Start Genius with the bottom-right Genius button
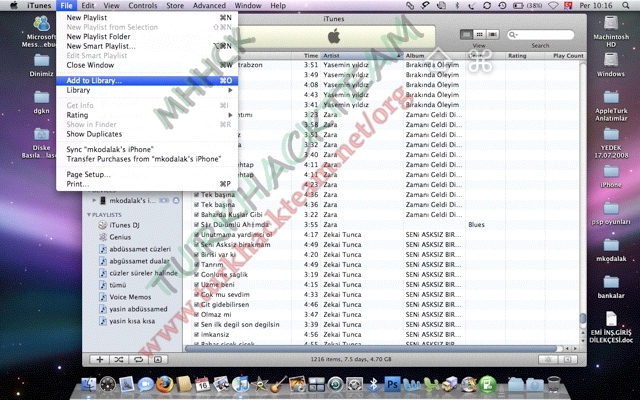 (x=548, y=360)
